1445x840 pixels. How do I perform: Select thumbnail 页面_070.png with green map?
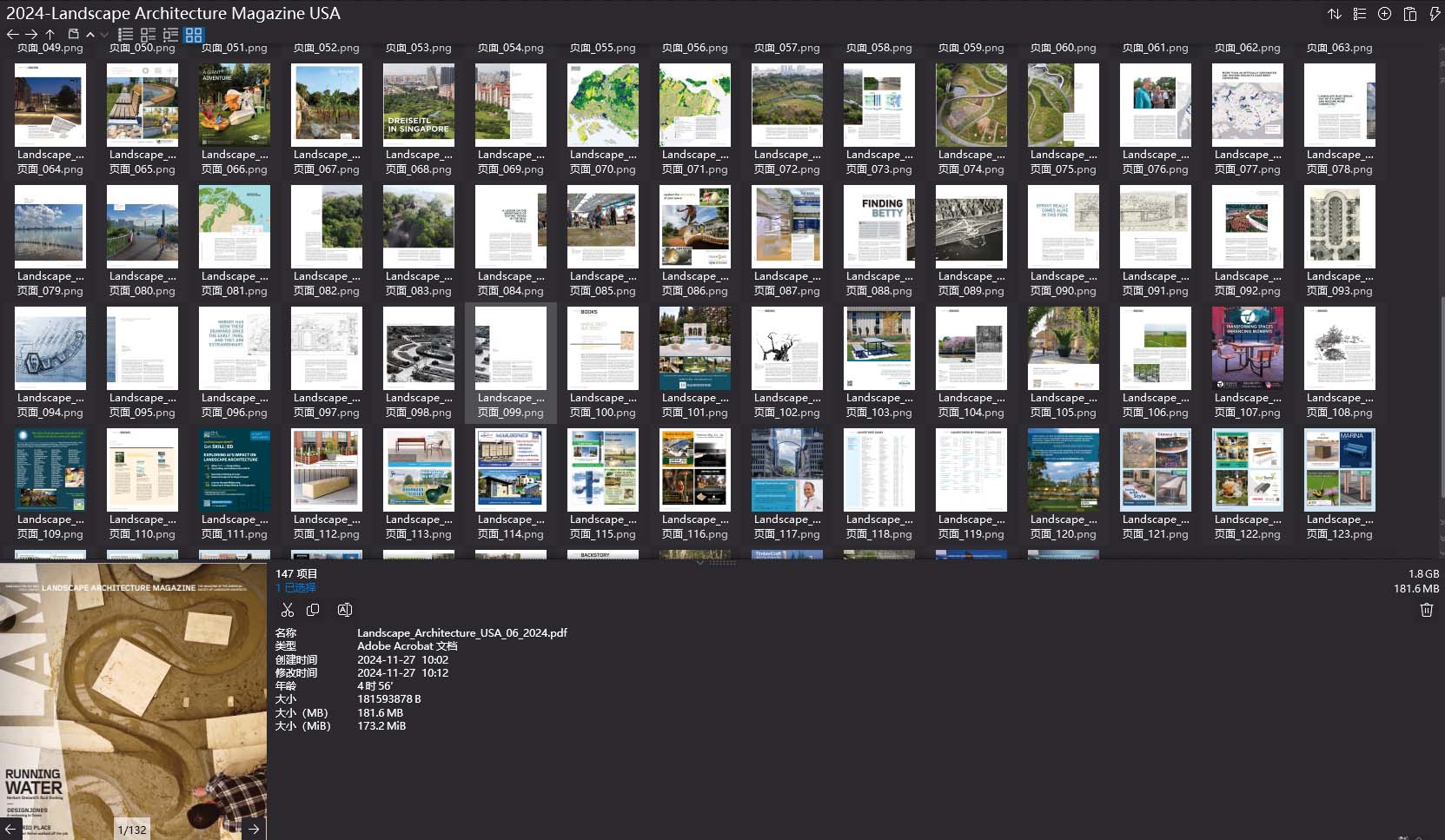click(x=603, y=106)
